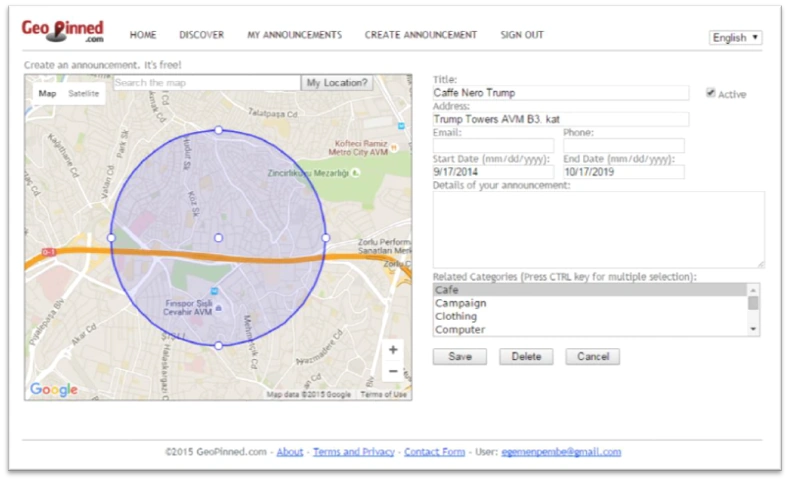Go to the HOME menu
The width and height of the screenshot is (789, 481).
(x=143, y=35)
